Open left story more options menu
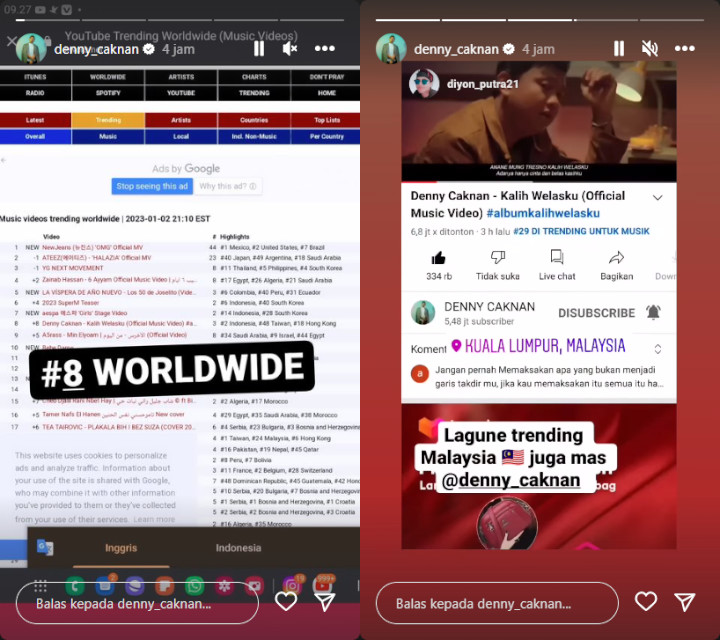Image resolution: width=720 pixels, height=640 pixels. (325, 48)
